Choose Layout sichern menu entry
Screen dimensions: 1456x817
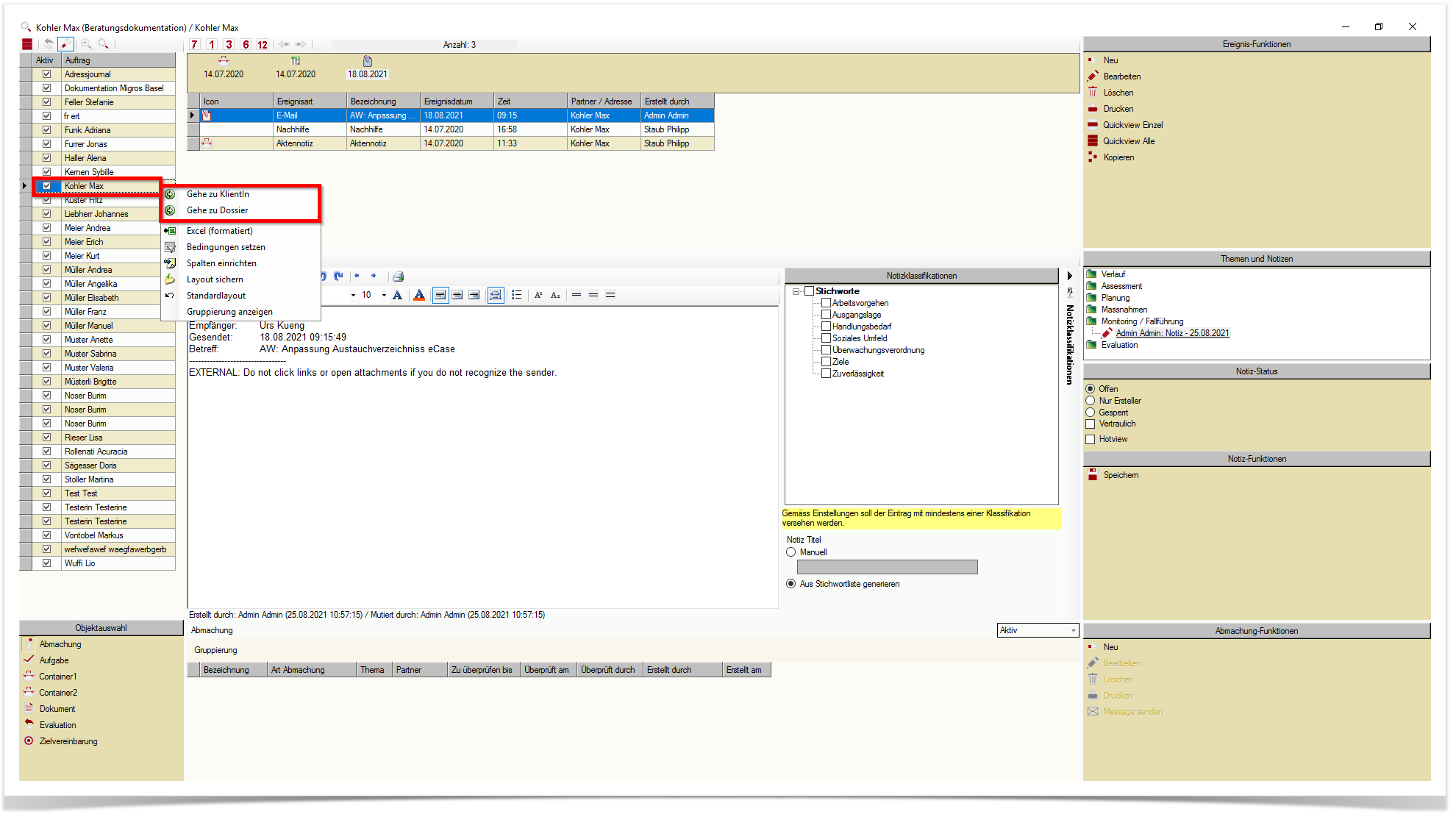(215, 279)
